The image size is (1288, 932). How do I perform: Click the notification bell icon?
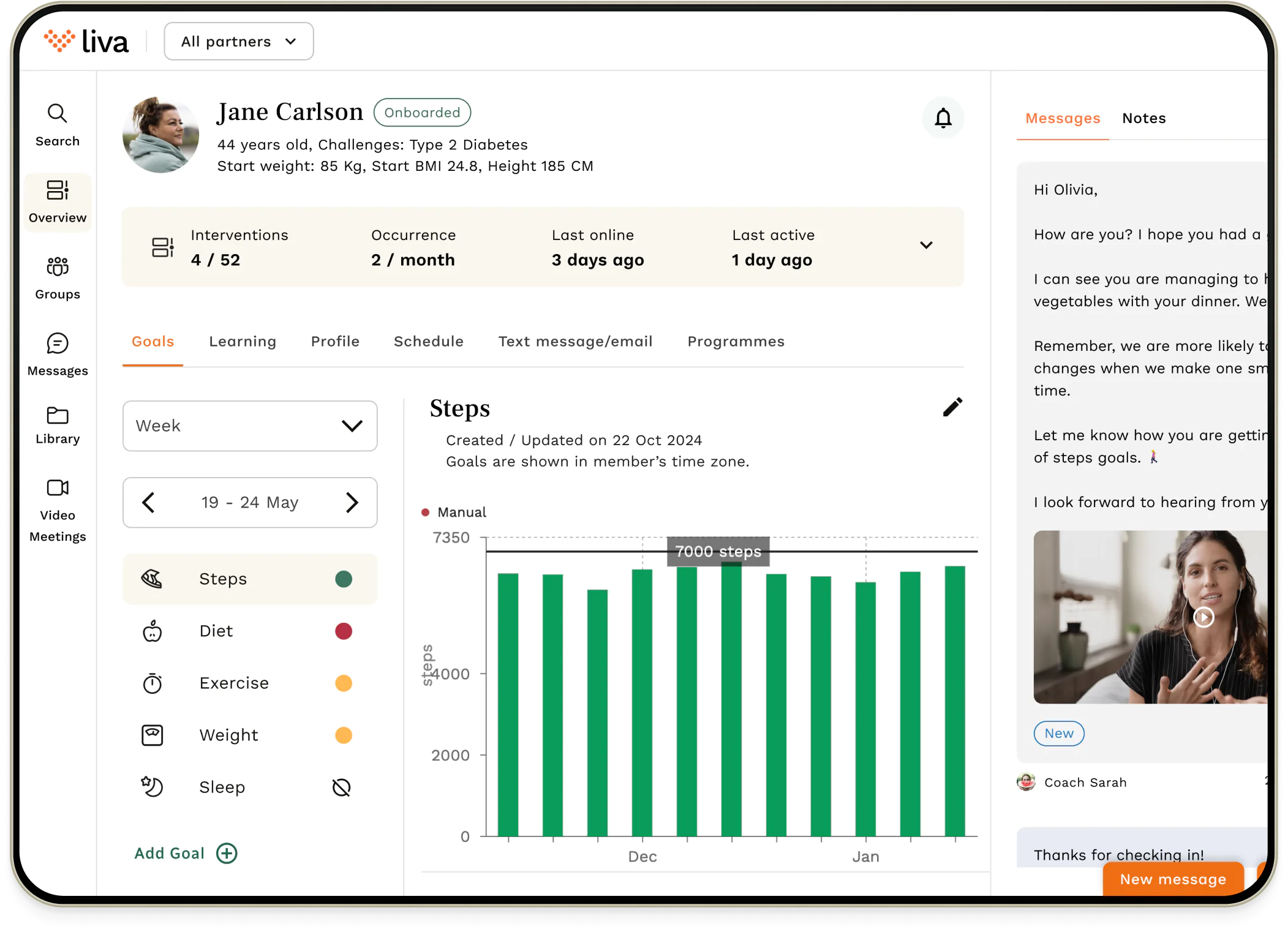[x=943, y=118]
